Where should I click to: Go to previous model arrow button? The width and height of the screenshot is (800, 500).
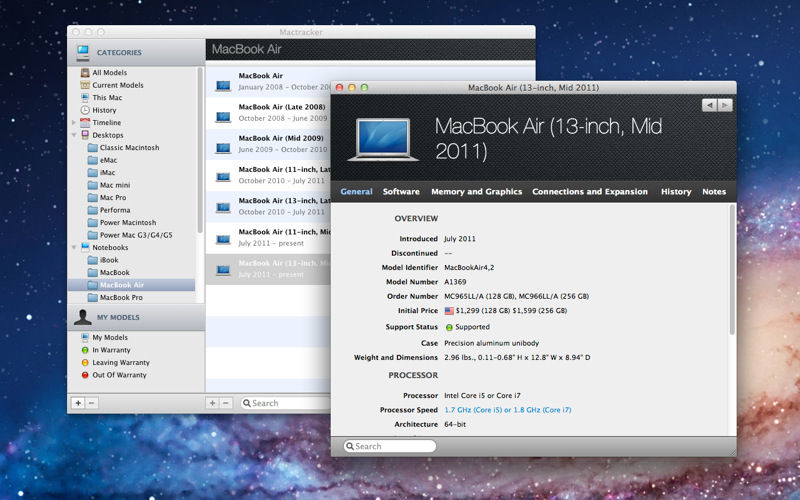coord(709,105)
